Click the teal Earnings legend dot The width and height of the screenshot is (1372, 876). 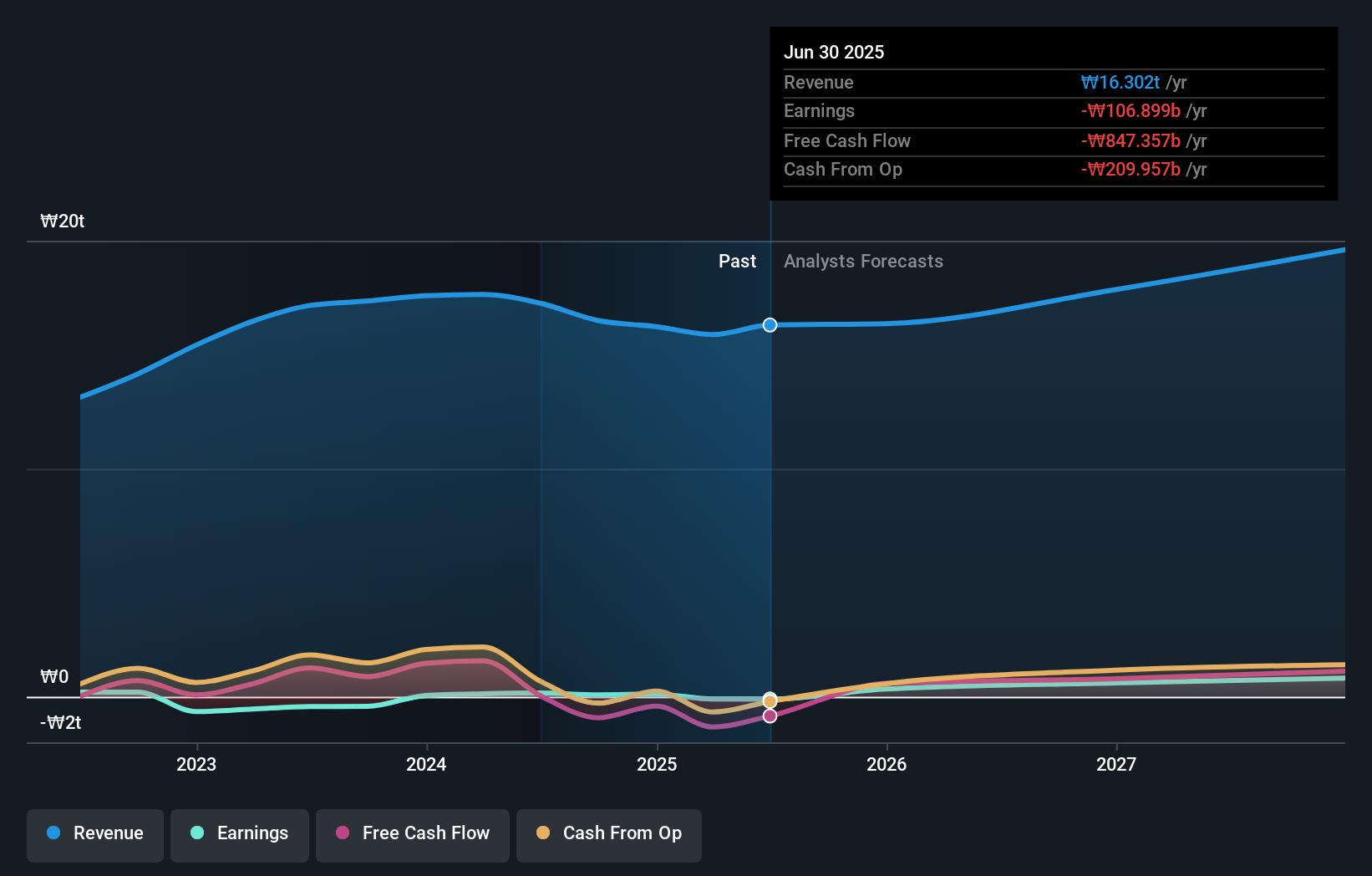196,833
